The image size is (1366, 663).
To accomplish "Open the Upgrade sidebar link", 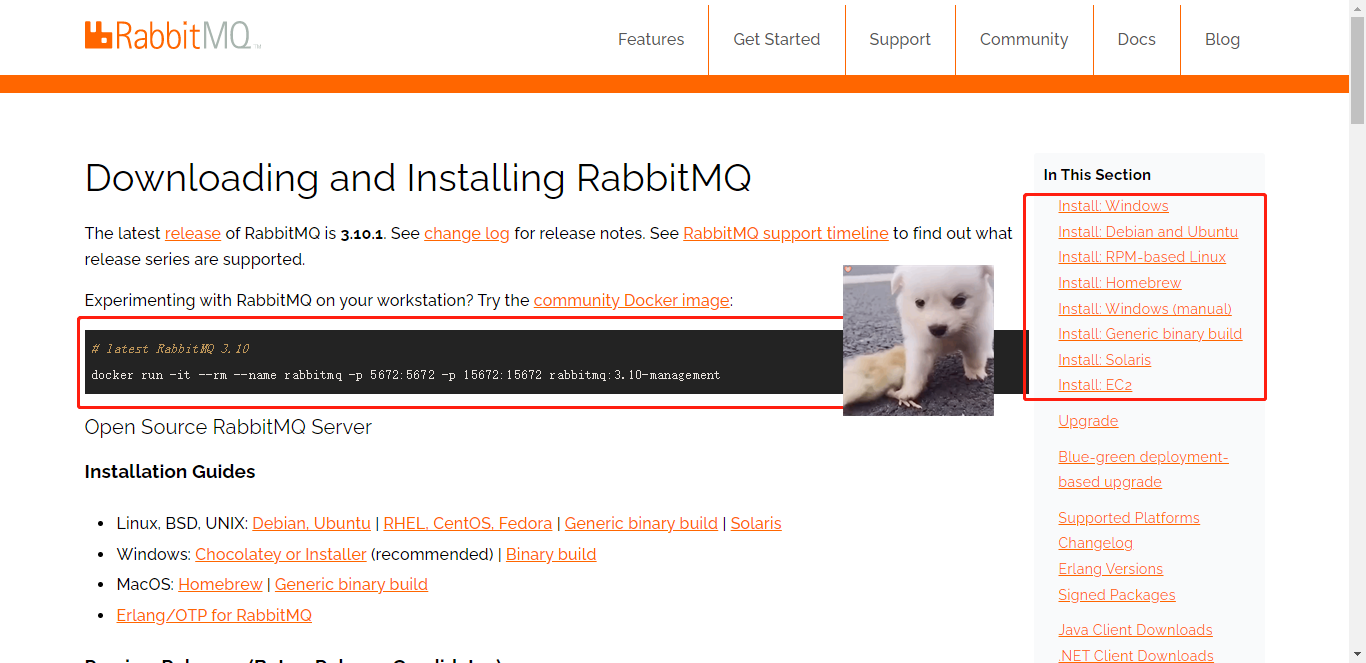I will pyautogui.click(x=1088, y=421).
